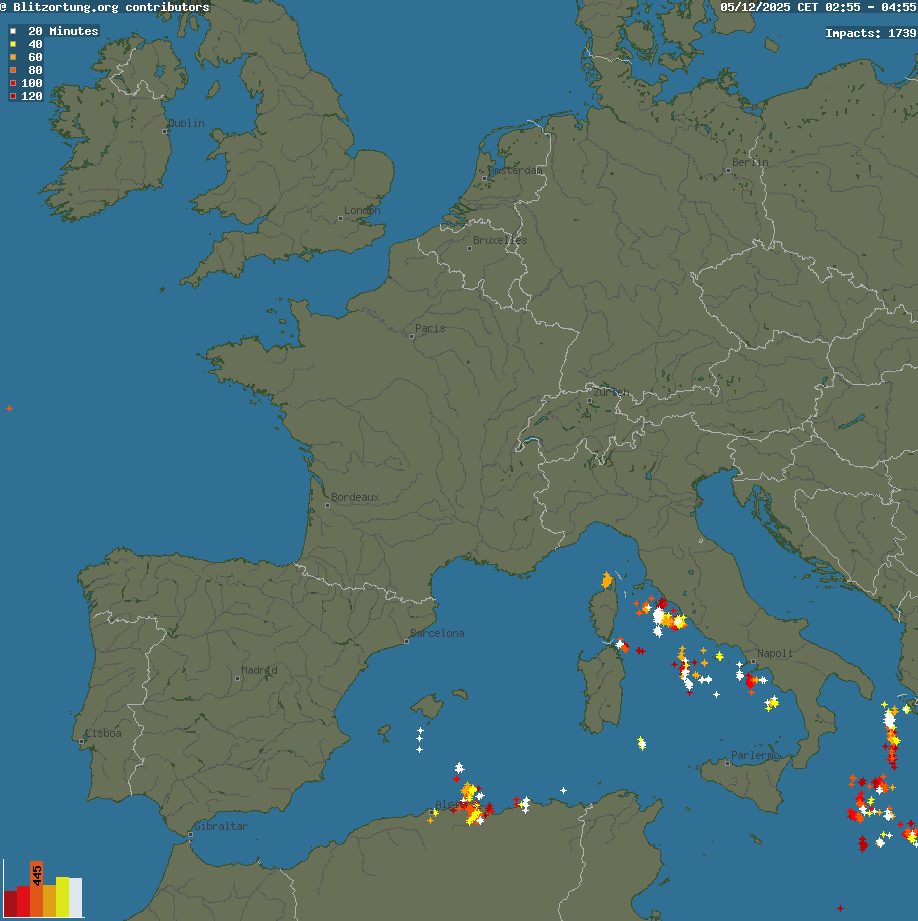Select the white bar in the histogram
The width and height of the screenshot is (918, 921).
click(75, 897)
